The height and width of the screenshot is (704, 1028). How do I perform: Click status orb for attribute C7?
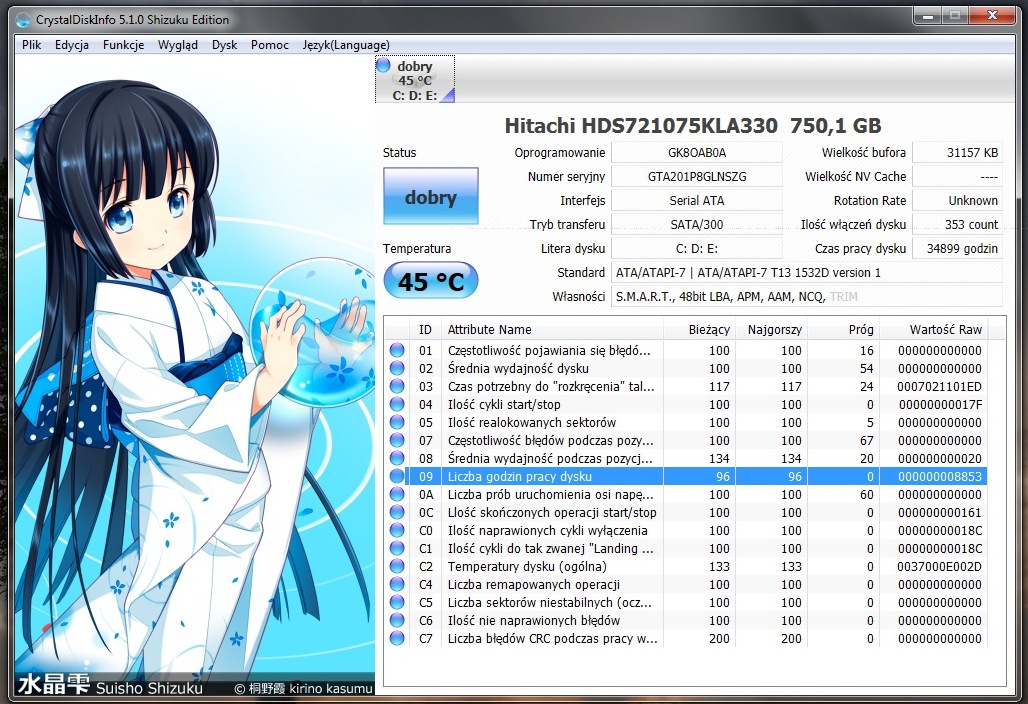(x=397, y=638)
